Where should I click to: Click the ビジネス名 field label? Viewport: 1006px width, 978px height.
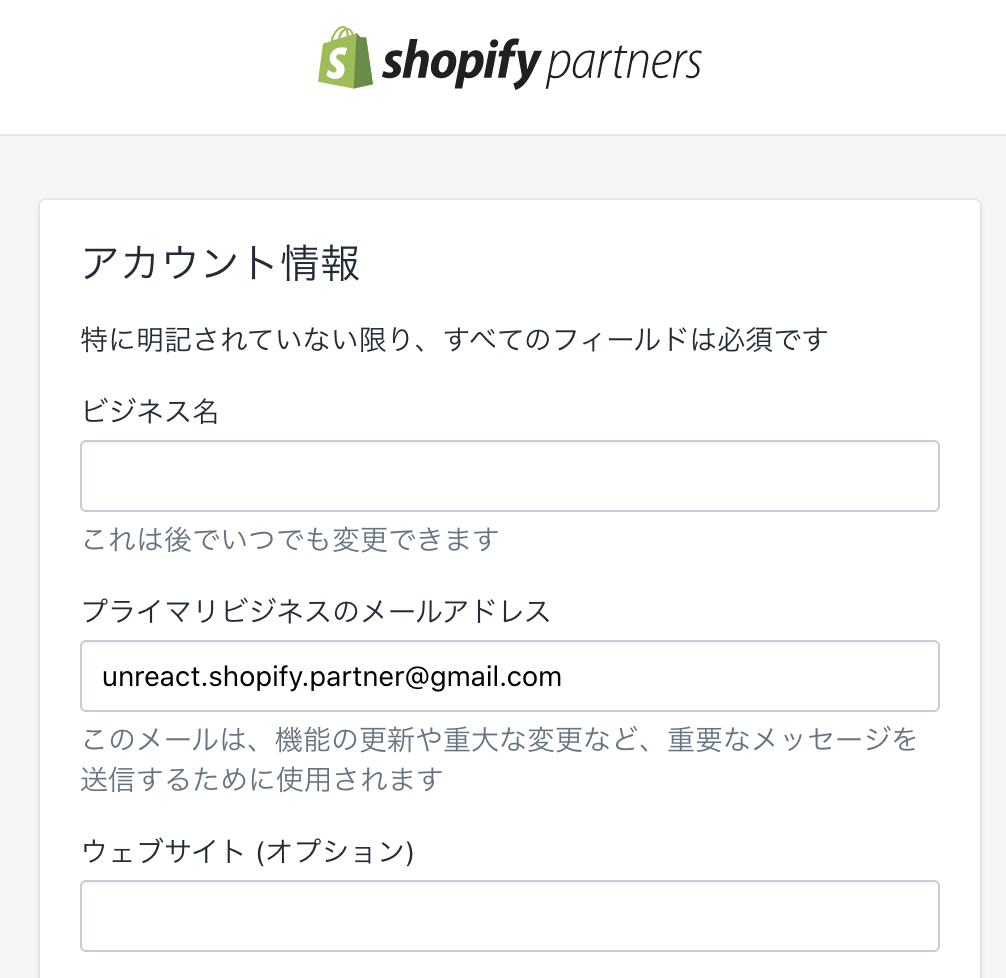coord(150,411)
